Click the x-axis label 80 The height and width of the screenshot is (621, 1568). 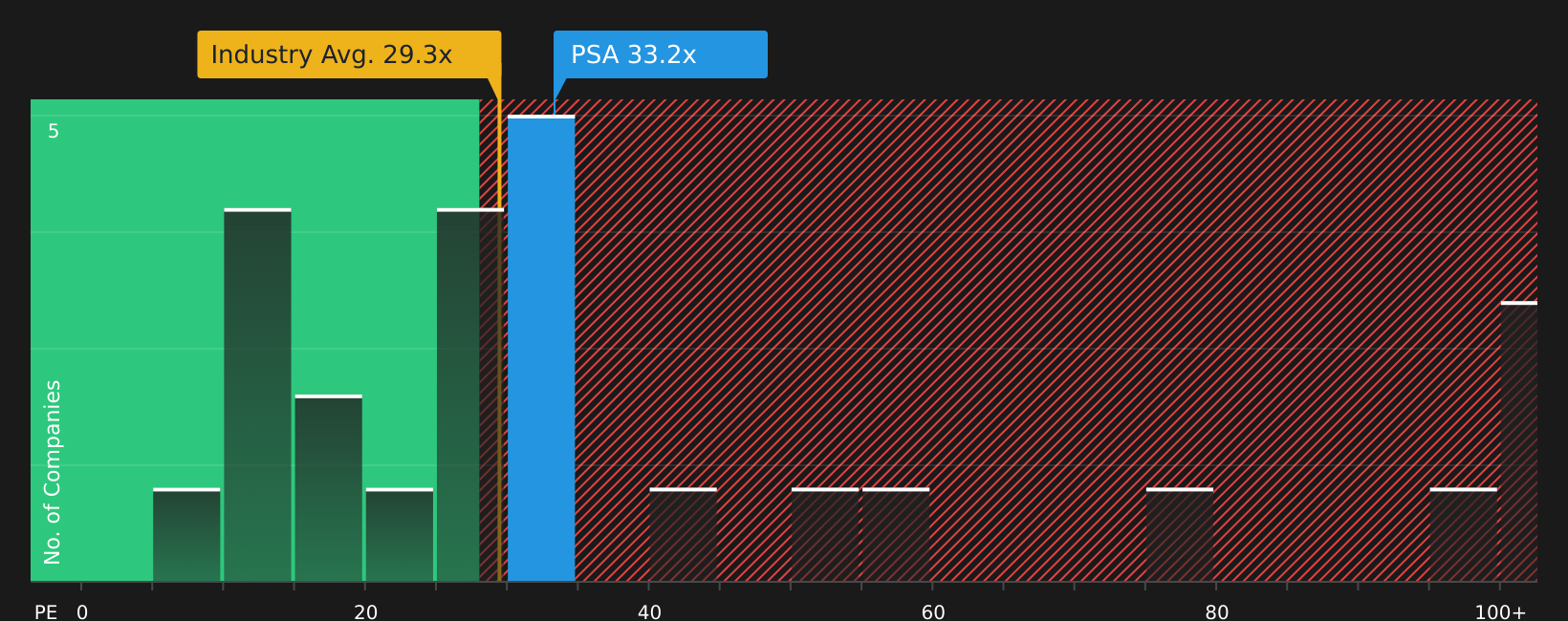pos(1217,612)
